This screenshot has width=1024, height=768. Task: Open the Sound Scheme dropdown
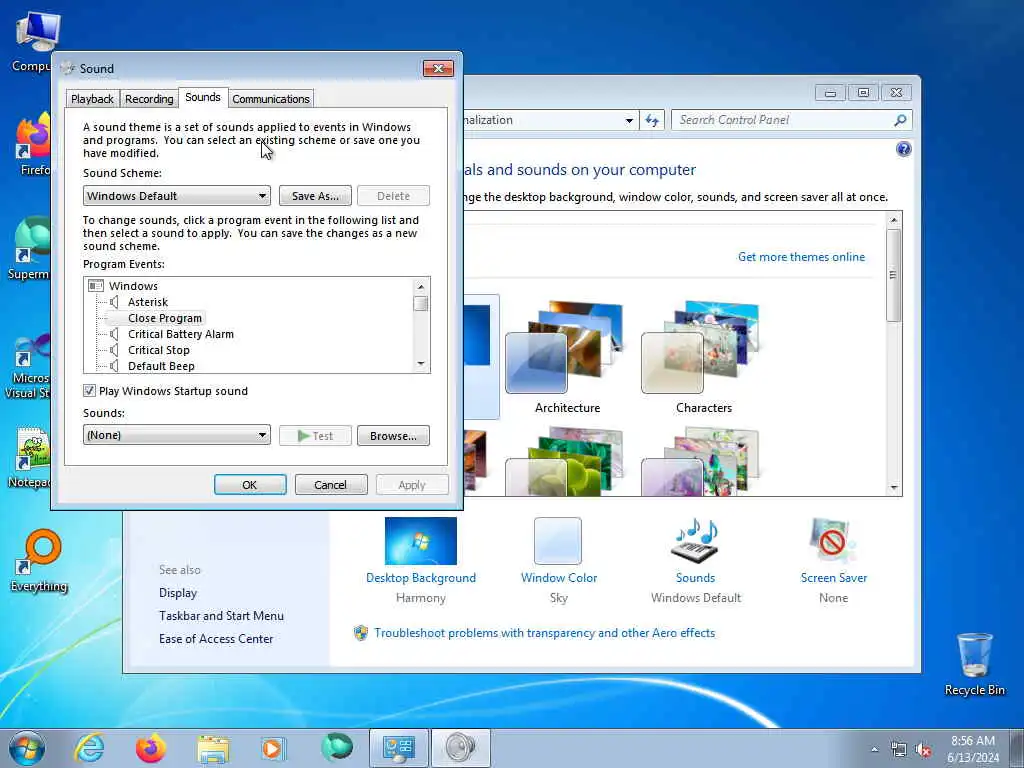coord(176,196)
